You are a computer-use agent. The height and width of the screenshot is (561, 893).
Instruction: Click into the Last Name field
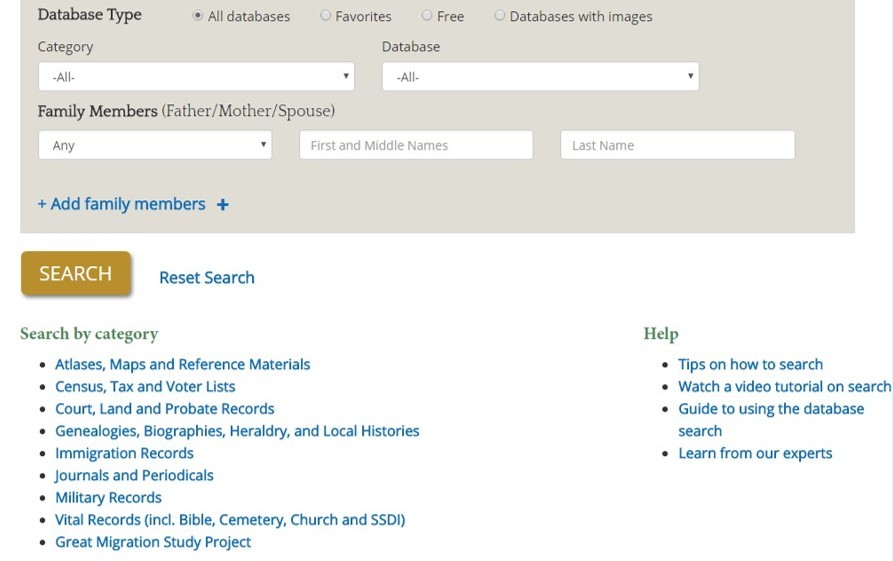pyautogui.click(x=678, y=145)
